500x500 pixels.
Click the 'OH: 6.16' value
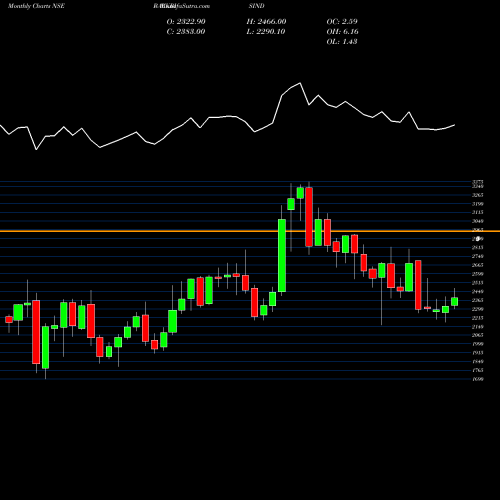(343, 32)
